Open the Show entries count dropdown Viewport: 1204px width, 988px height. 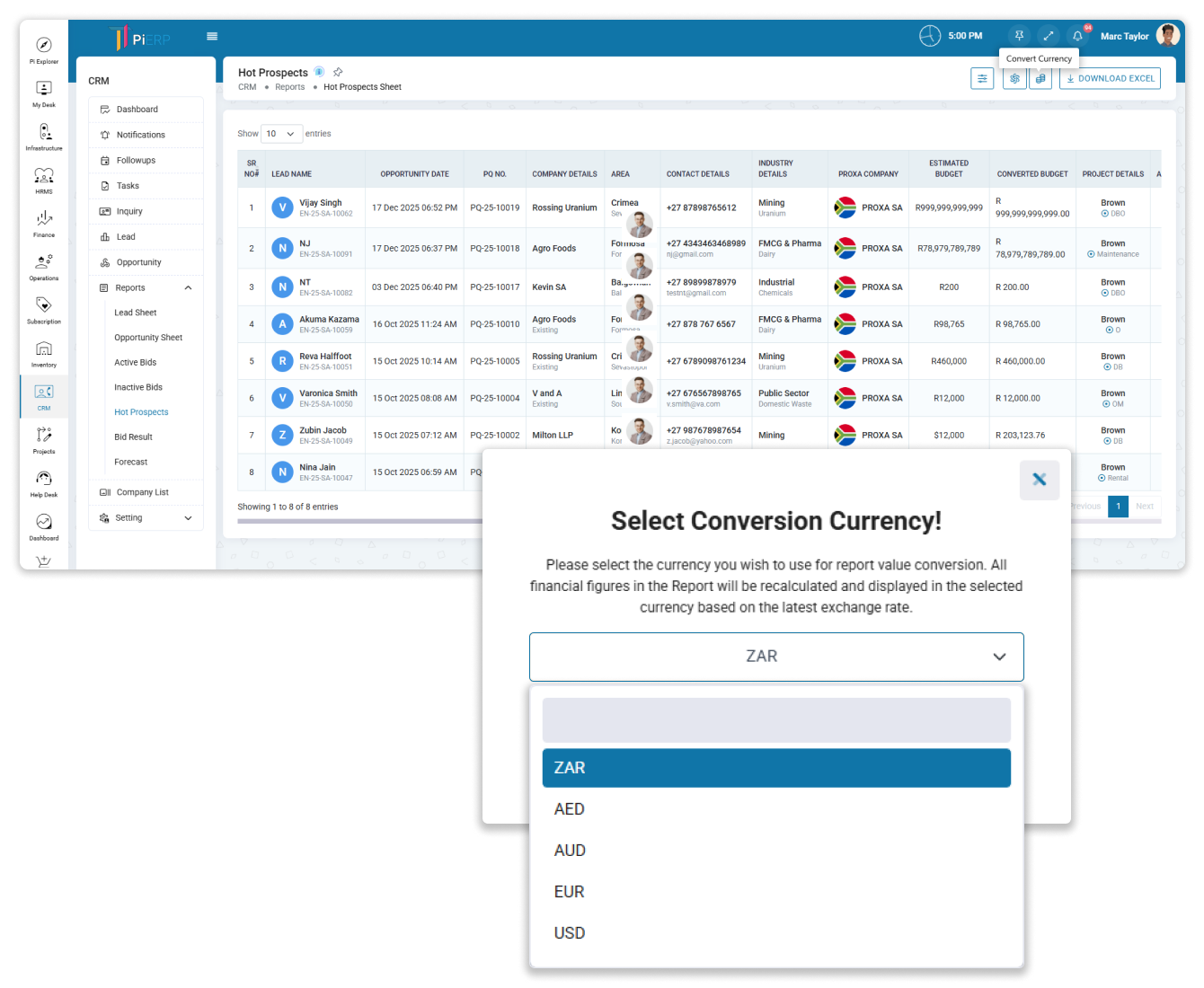pyautogui.click(x=280, y=134)
